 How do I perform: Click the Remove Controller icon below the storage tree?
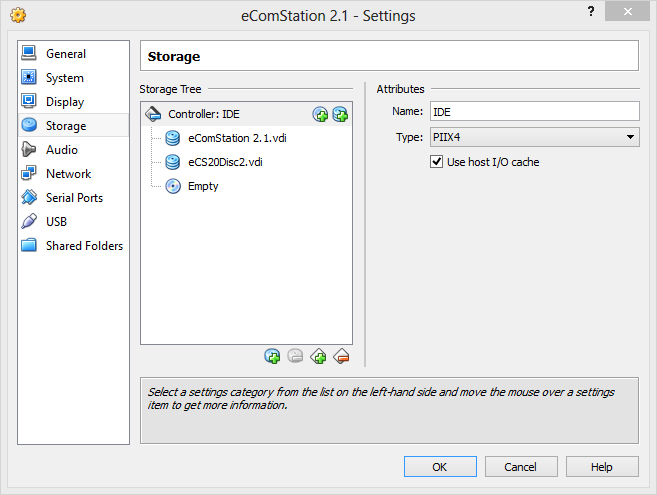[341, 356]
